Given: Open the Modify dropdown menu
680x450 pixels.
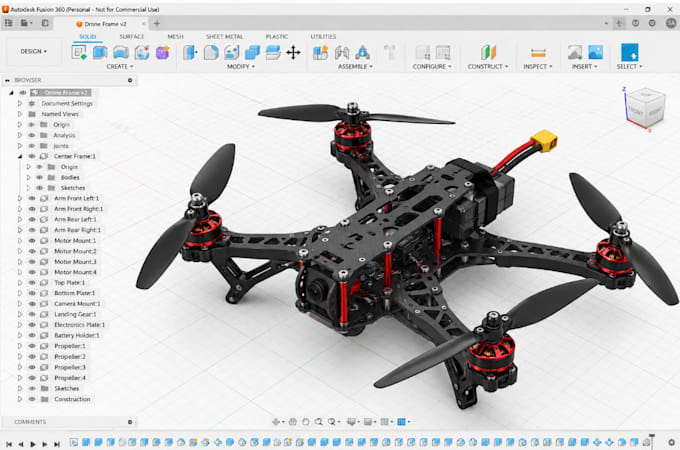Looking at the screenshot, I should click(241, 66).
